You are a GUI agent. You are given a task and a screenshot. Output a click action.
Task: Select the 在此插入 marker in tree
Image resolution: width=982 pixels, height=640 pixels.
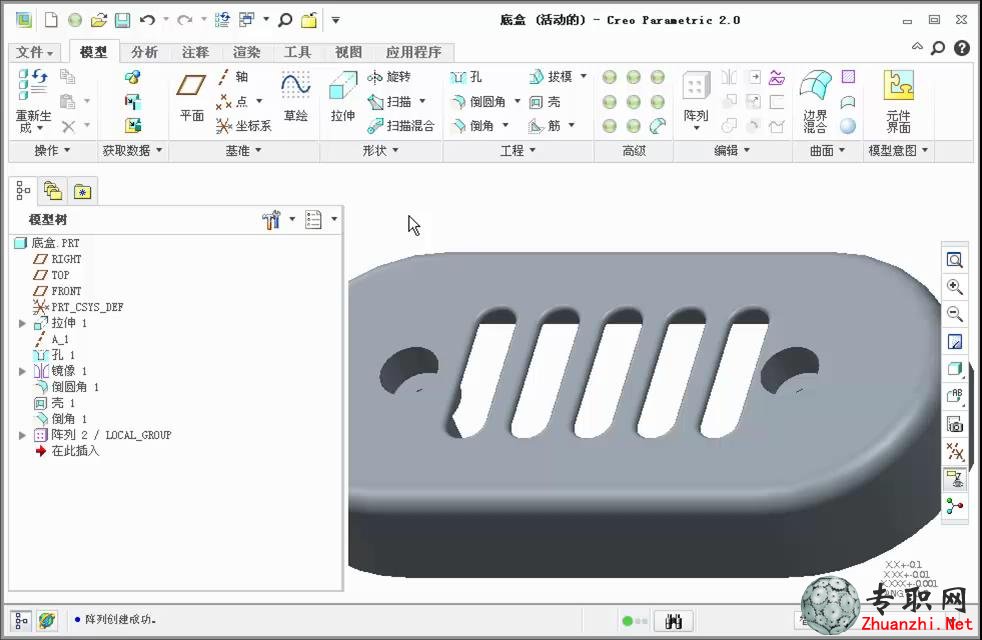[66, 452]
